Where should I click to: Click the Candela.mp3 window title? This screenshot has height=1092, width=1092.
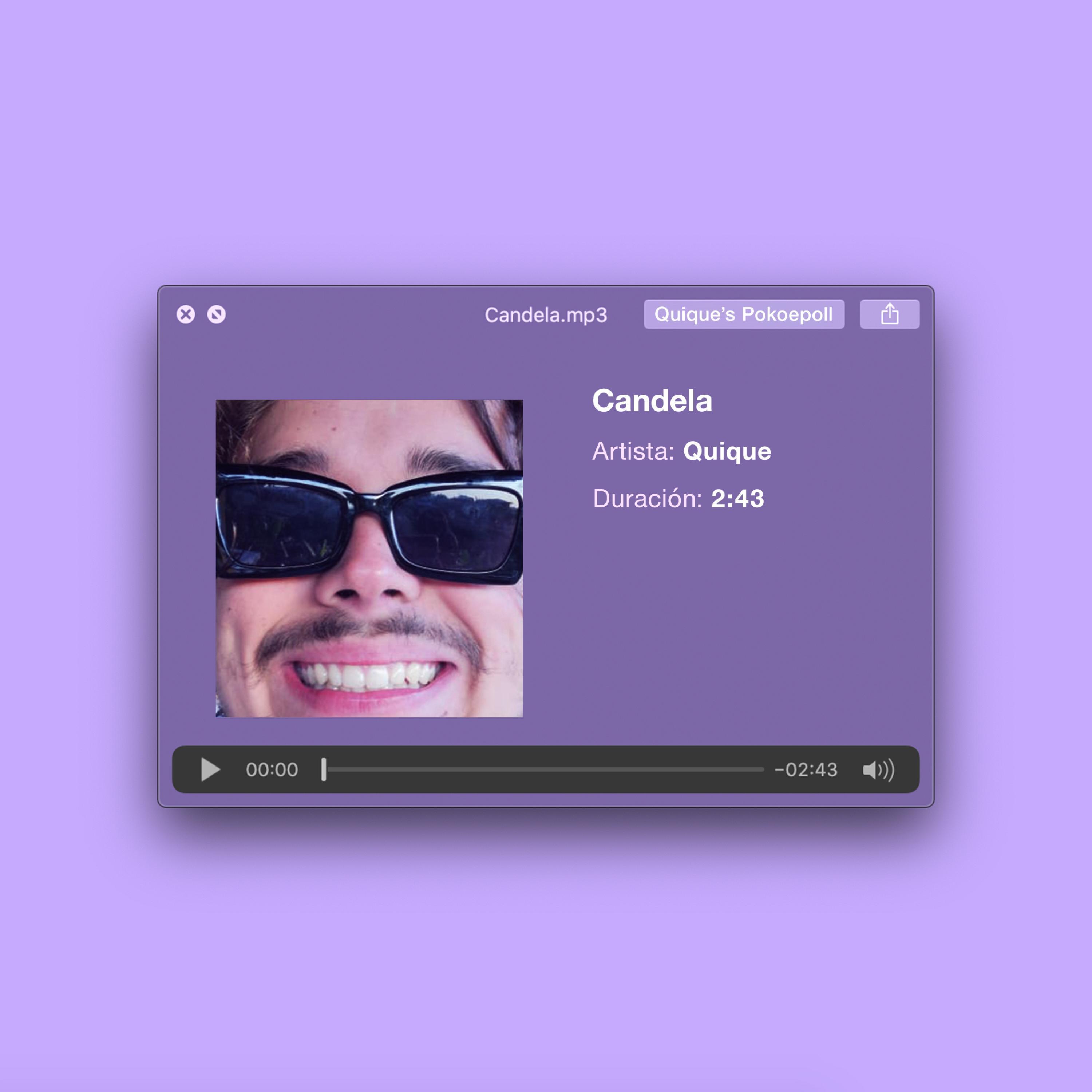coord(545,315)
